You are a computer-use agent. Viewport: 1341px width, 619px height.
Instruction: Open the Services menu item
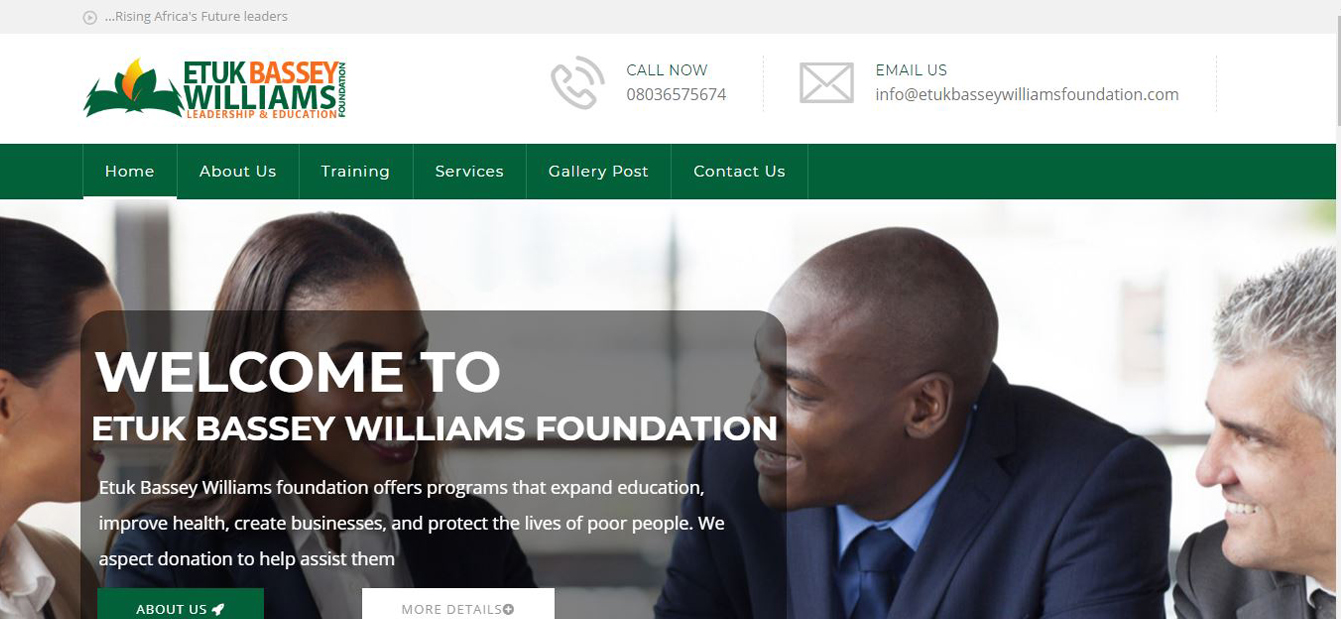tap(469, 171)
